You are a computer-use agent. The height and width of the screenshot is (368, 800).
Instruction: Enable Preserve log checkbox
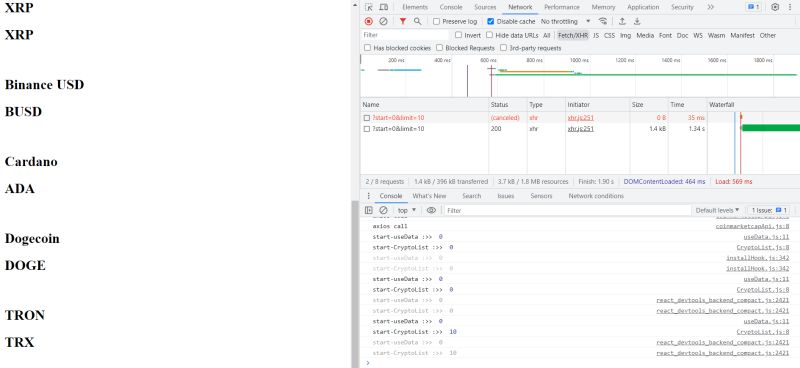pos(436,21)
